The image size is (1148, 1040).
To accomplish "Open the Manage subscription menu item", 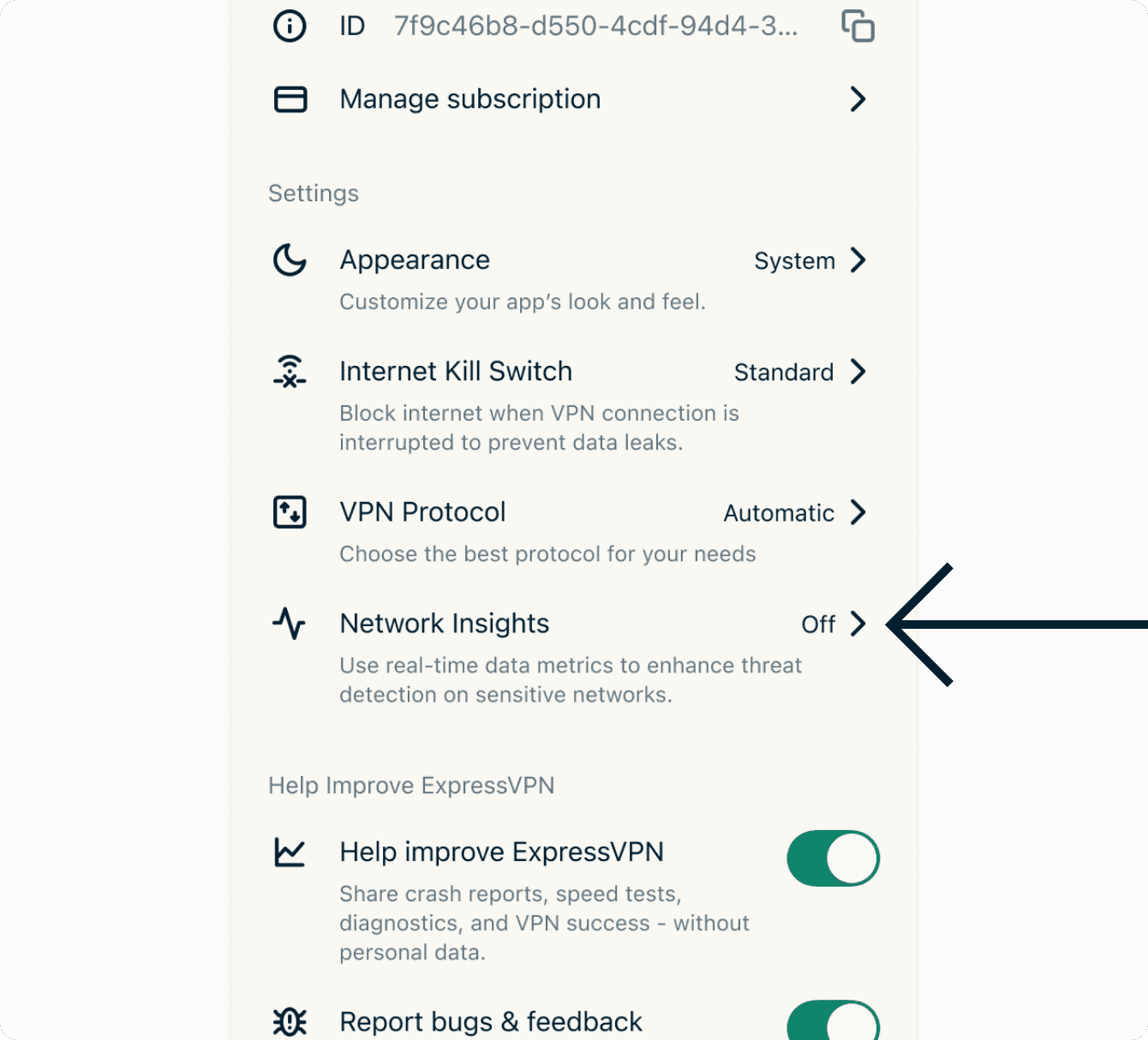I will click(470, 99).
